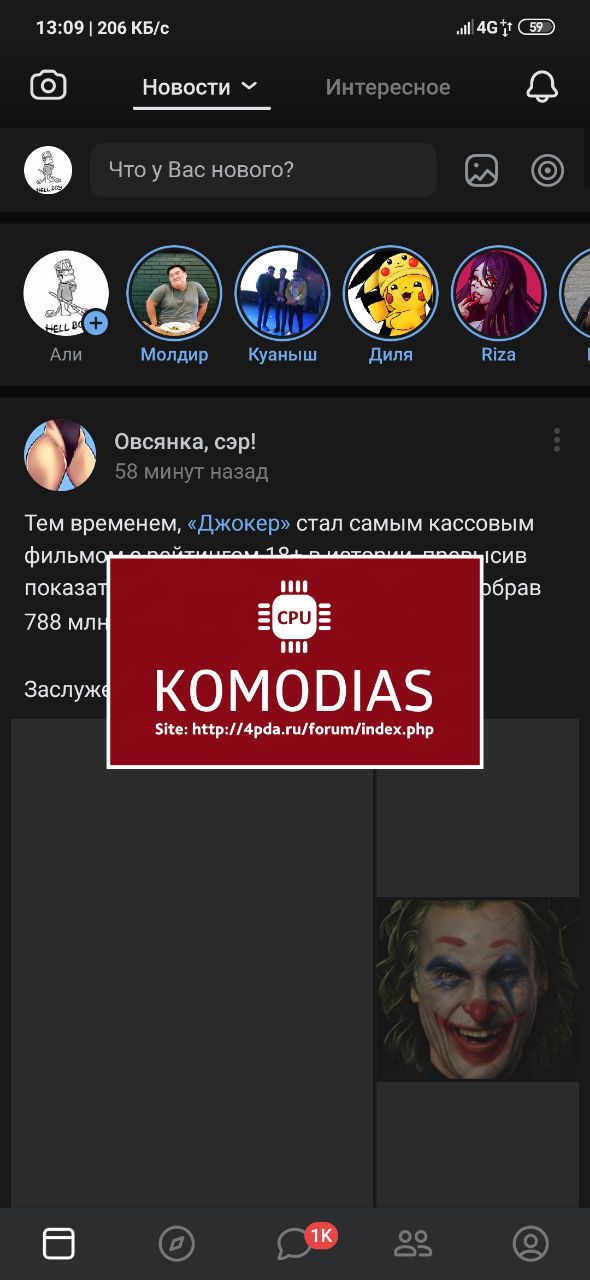Start a live broadcast via target icon

pos(547,170)
